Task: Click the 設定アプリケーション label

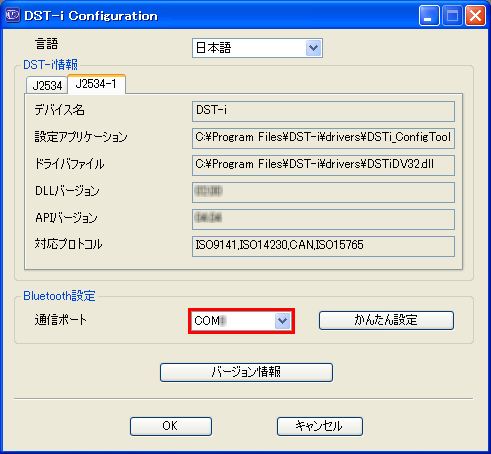Action: click(81, 137)
